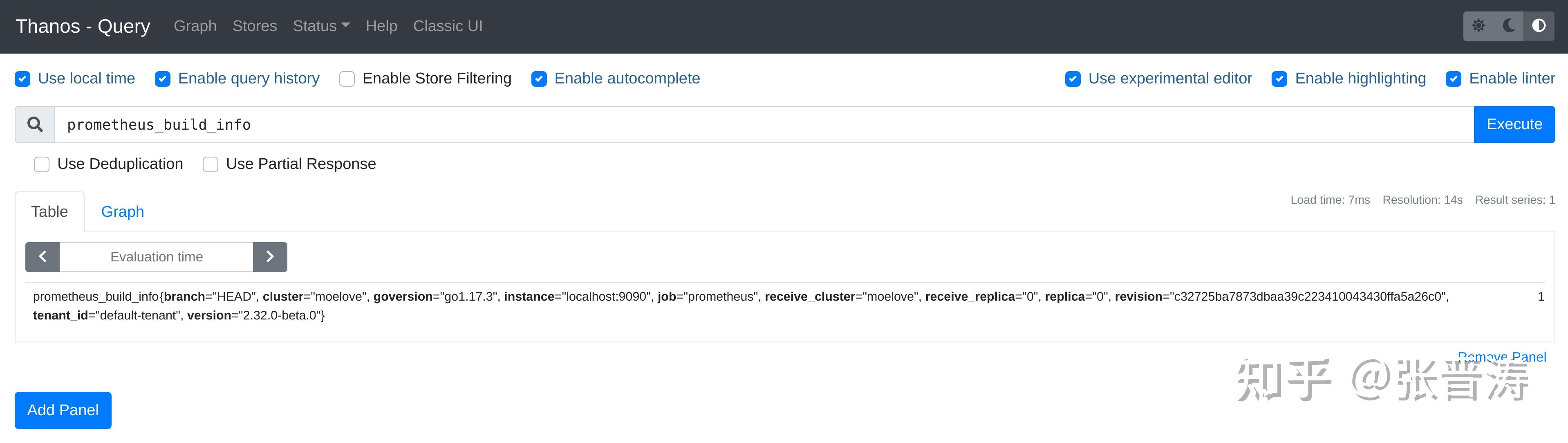Enable Use Partial Response
1568x443 pixels.
click(x=211, y=164)
